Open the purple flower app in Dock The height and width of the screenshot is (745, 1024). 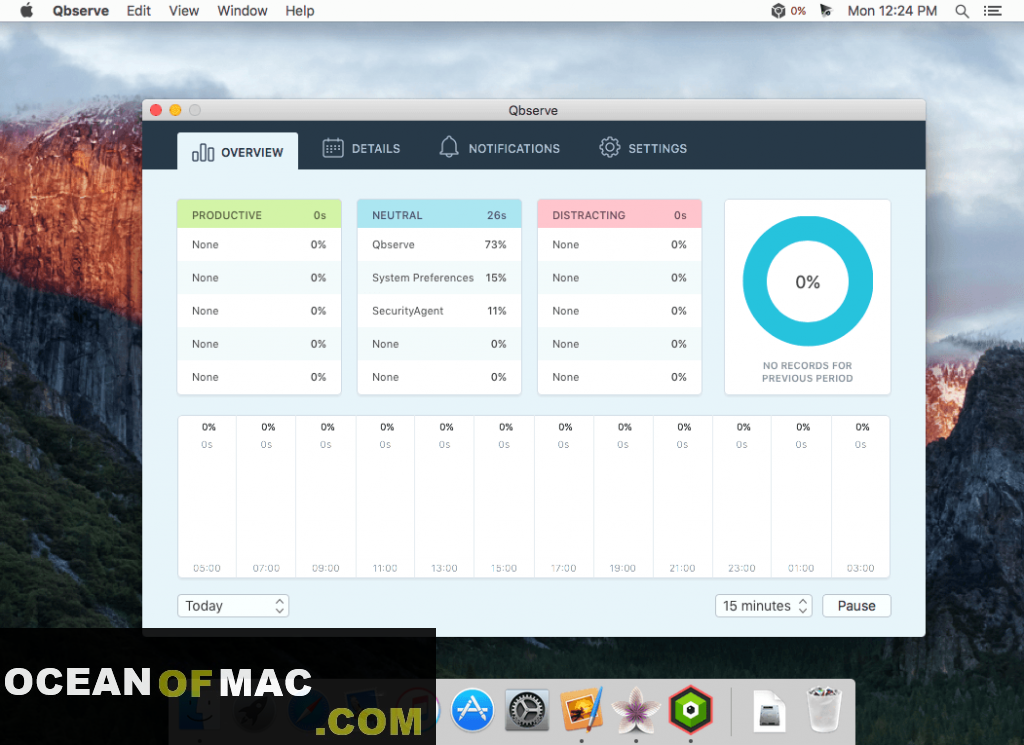(635, 710)
